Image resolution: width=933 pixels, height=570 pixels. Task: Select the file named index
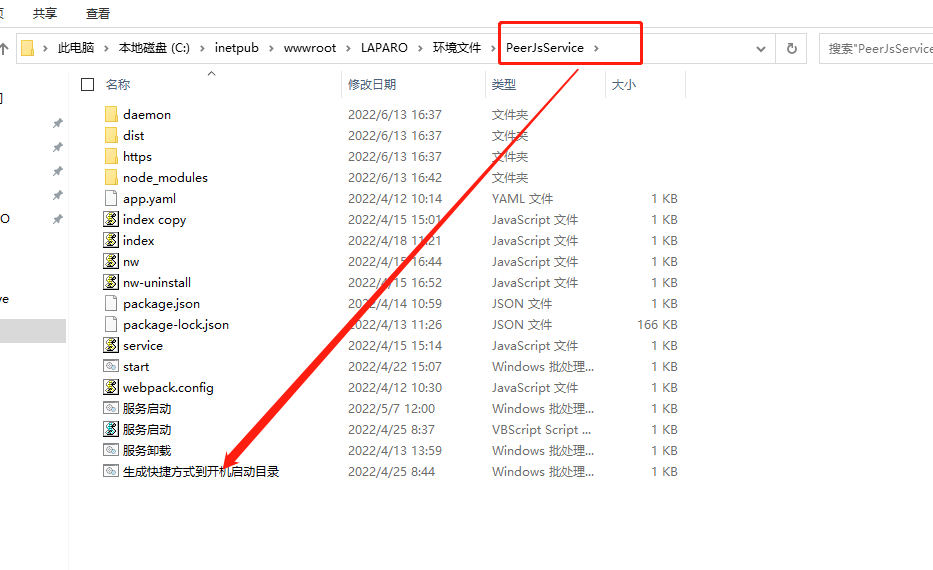[x=139, y=240]
